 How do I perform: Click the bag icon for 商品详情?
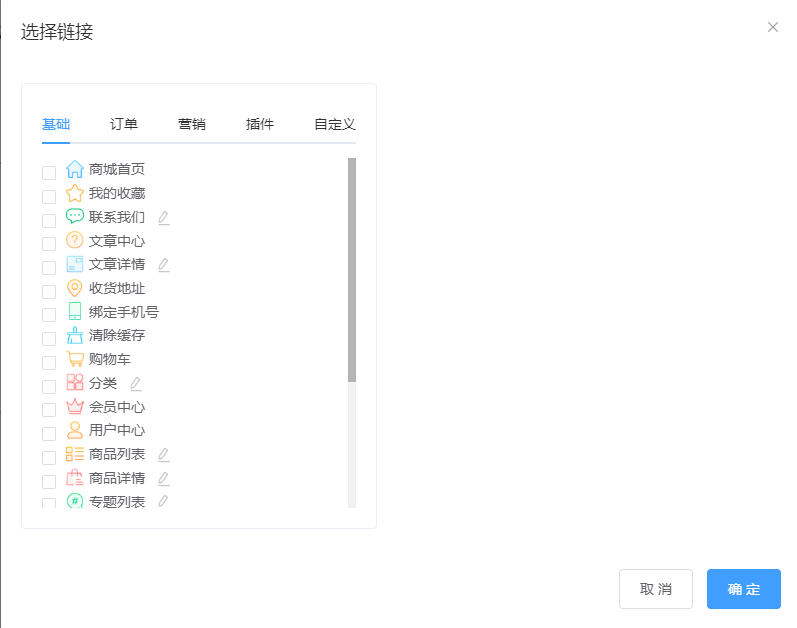(x=75, y=478)
